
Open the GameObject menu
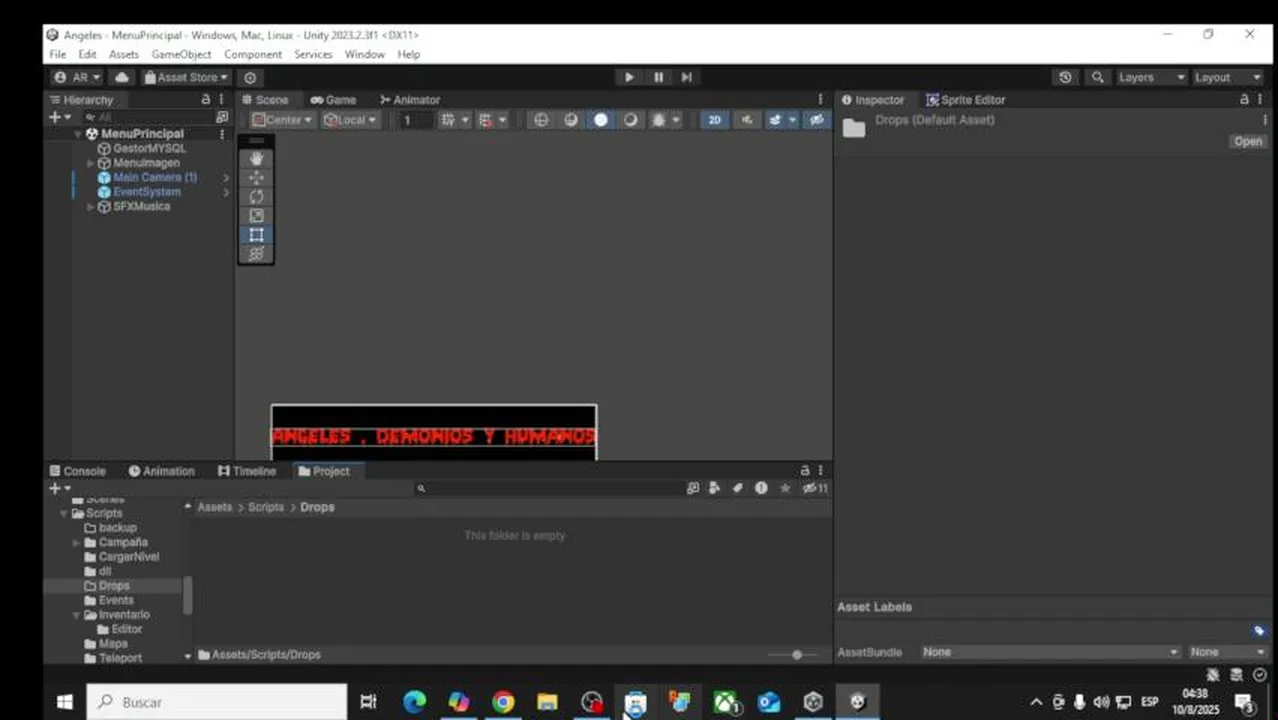[x=181, y=54]
